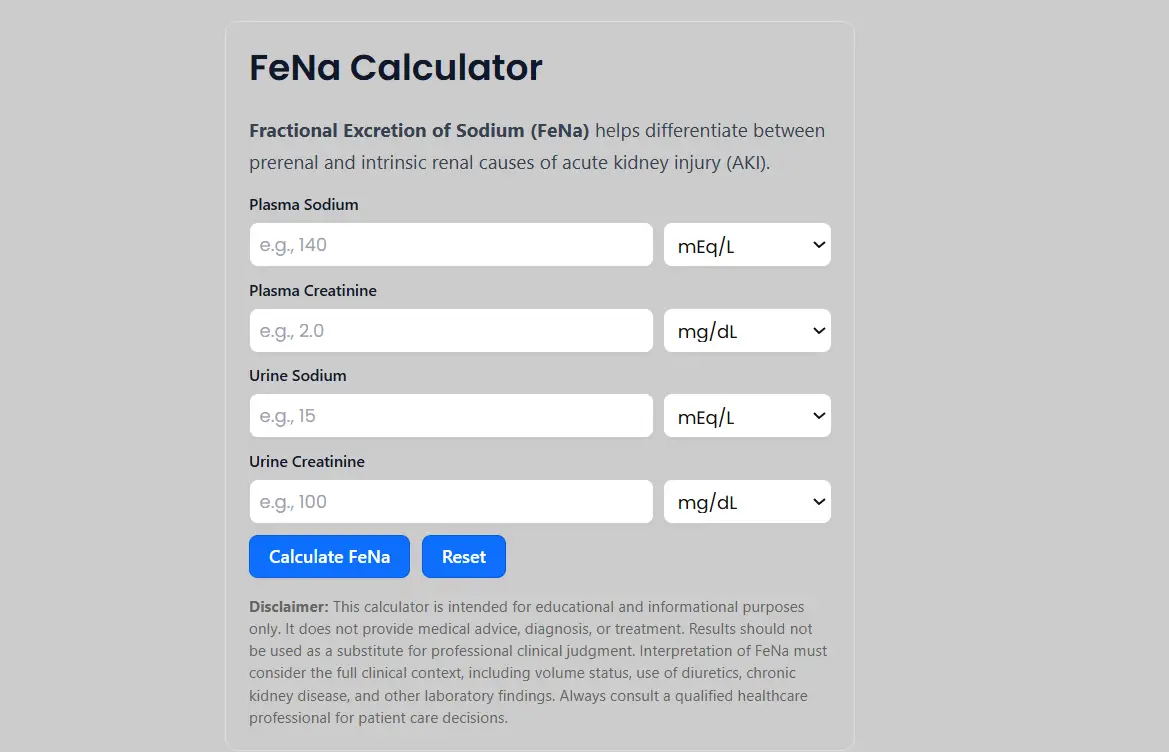Viewport: 1169px width, 752px height.
Task: Select the Urine Creatinine input field
Action: coord(450,501)
